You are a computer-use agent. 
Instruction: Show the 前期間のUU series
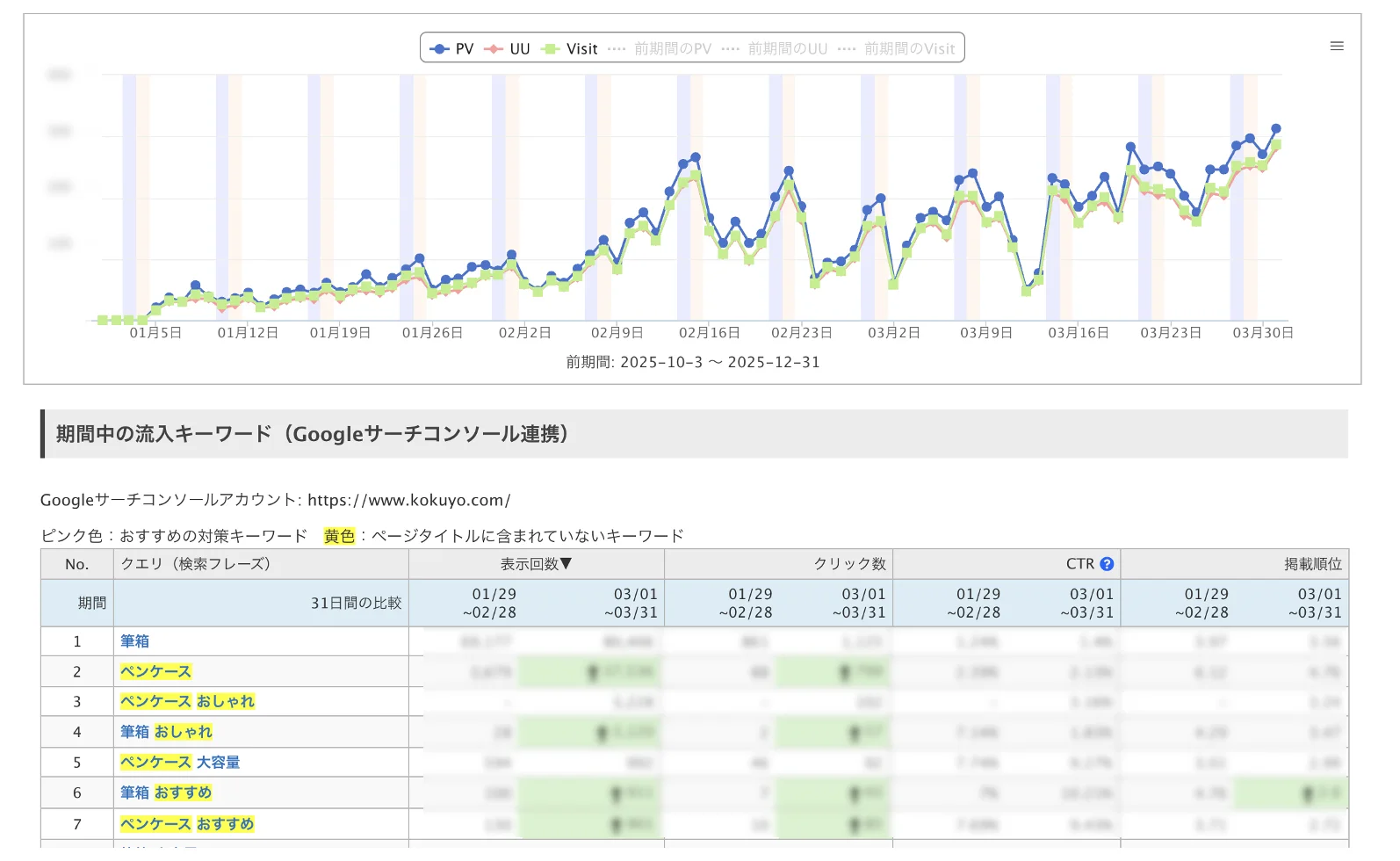coord(775,49)
